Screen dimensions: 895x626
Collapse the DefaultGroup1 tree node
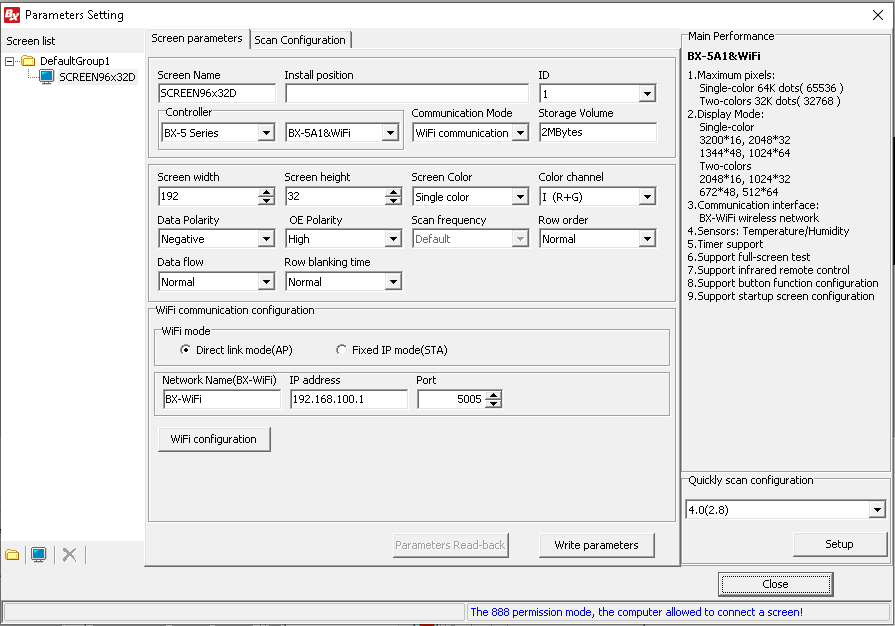[x=9, y=61]
